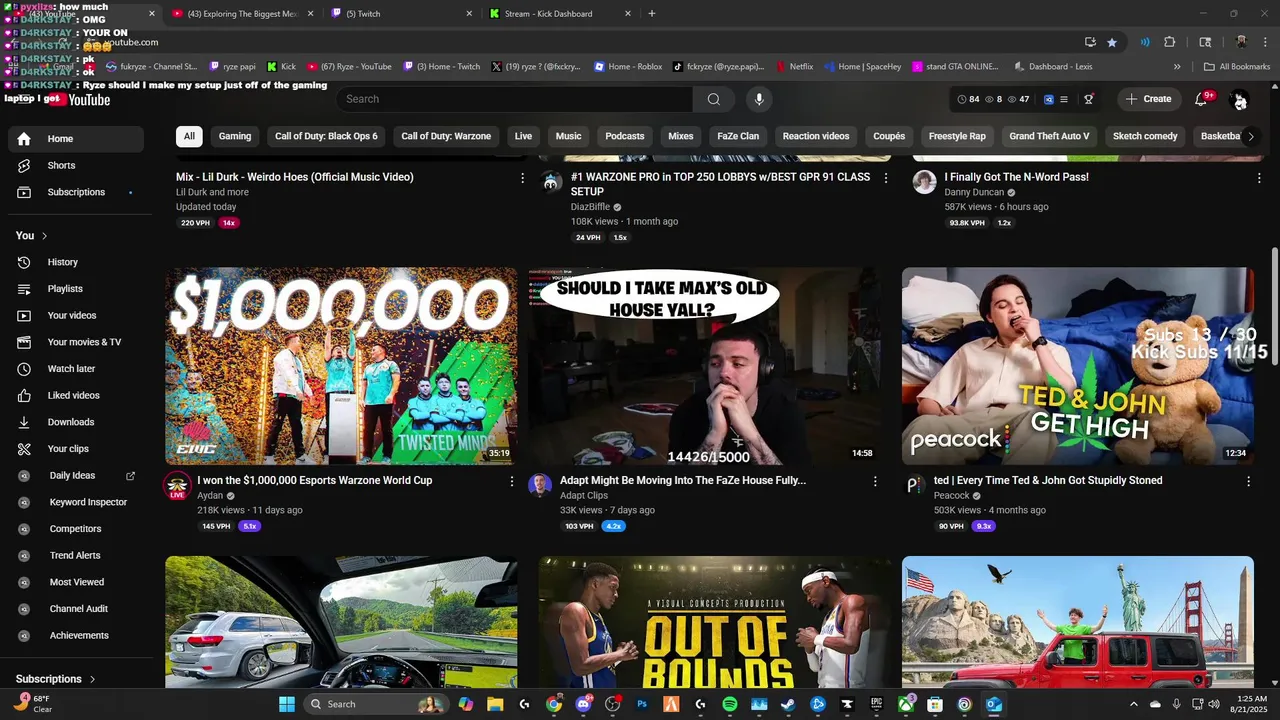Screen dimensions: 1280x720
Task: Switch to the Twitch browser tab
Action: [400, 14]
